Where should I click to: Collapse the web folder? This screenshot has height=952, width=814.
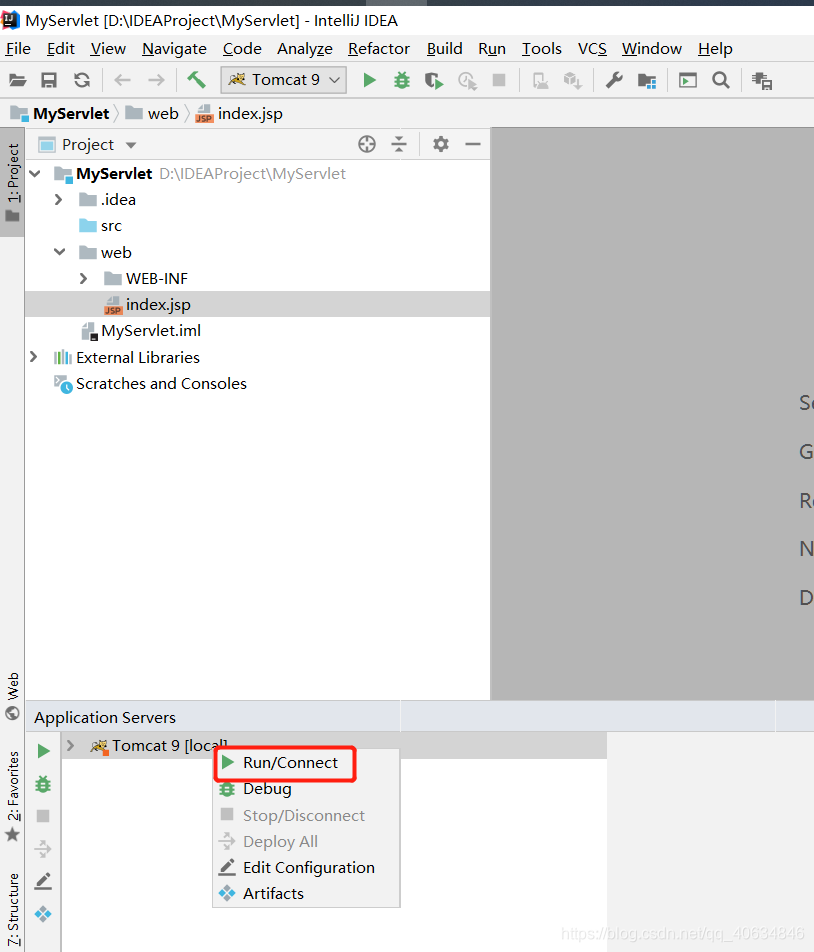[59, 252]
